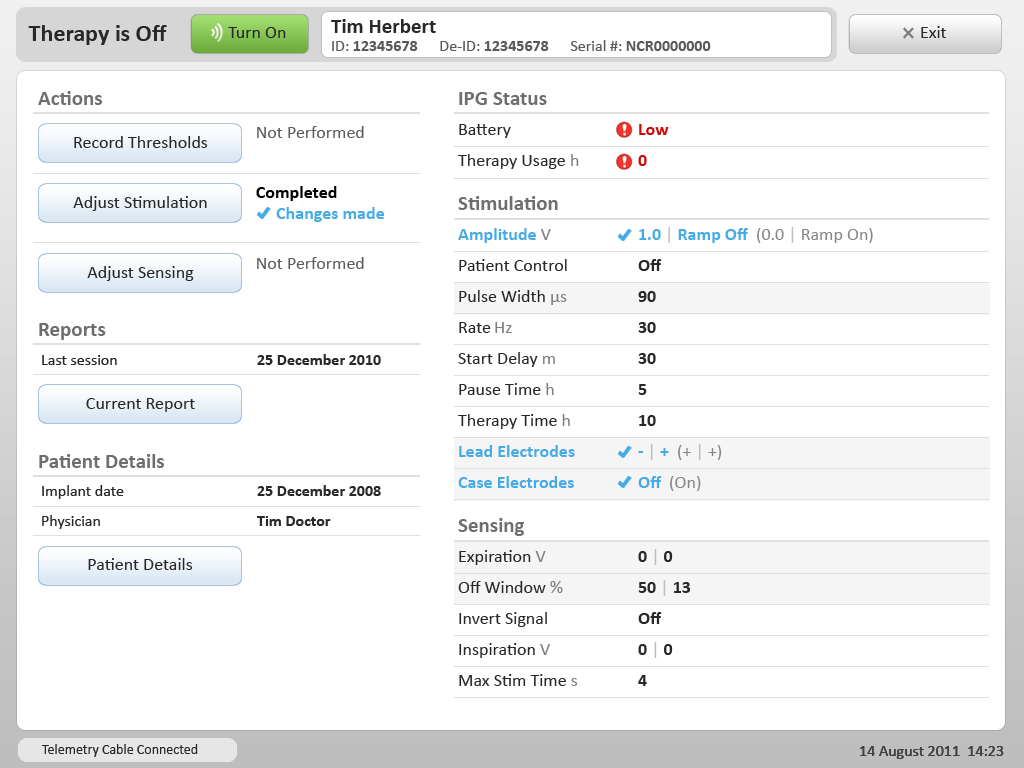Select the Amplitude parameter link

pyautogui.click(x=497, y=235)
